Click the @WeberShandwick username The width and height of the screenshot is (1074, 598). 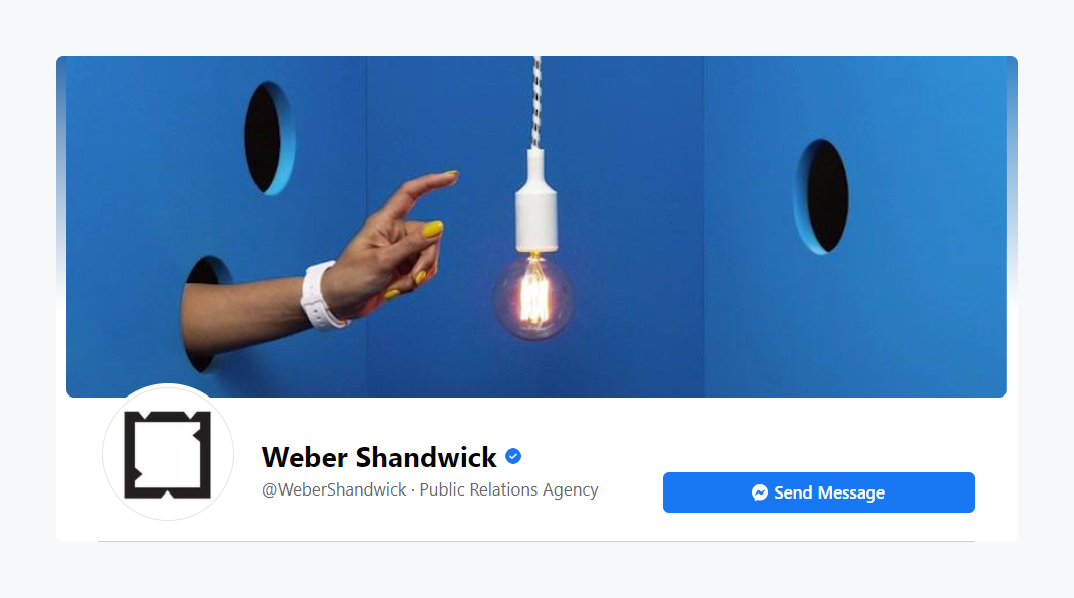pos(334,490)
